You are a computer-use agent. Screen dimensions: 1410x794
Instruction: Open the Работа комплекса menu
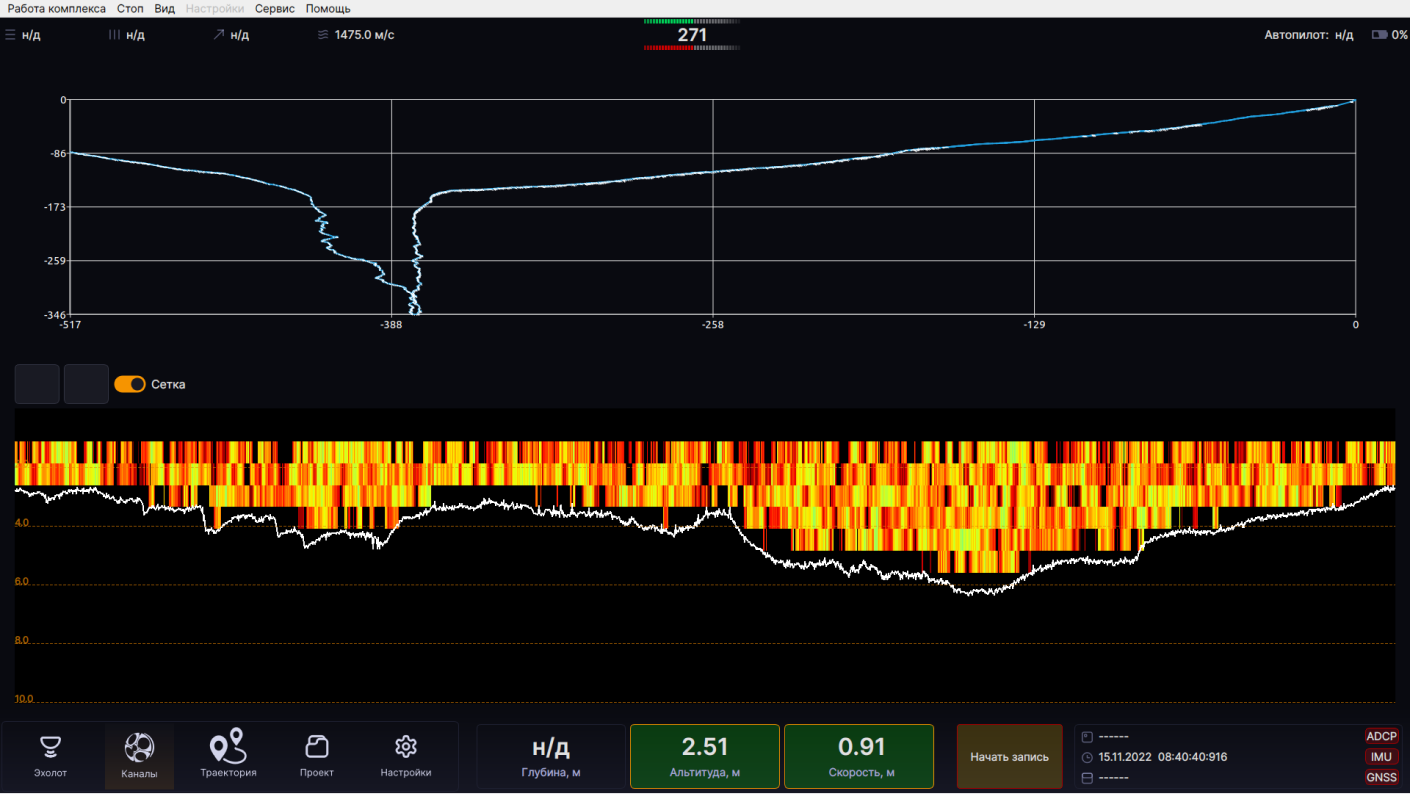56,8
